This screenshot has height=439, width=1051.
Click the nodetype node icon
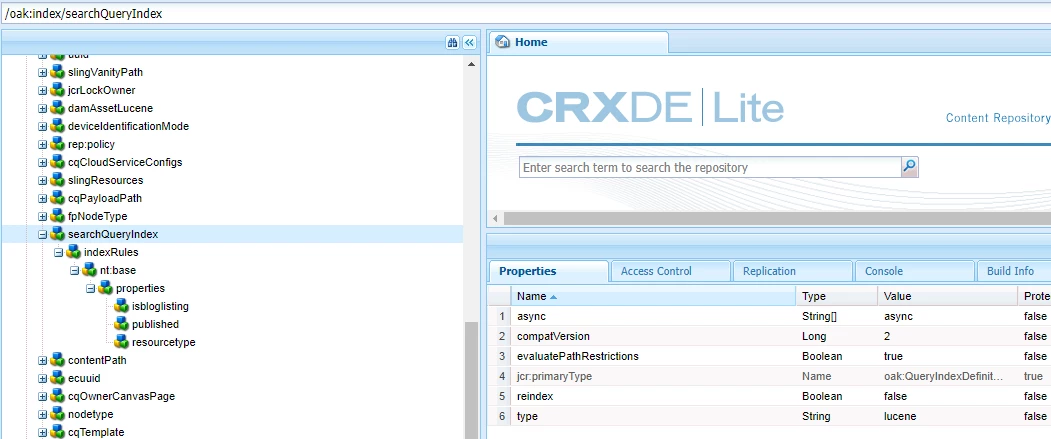57,414
